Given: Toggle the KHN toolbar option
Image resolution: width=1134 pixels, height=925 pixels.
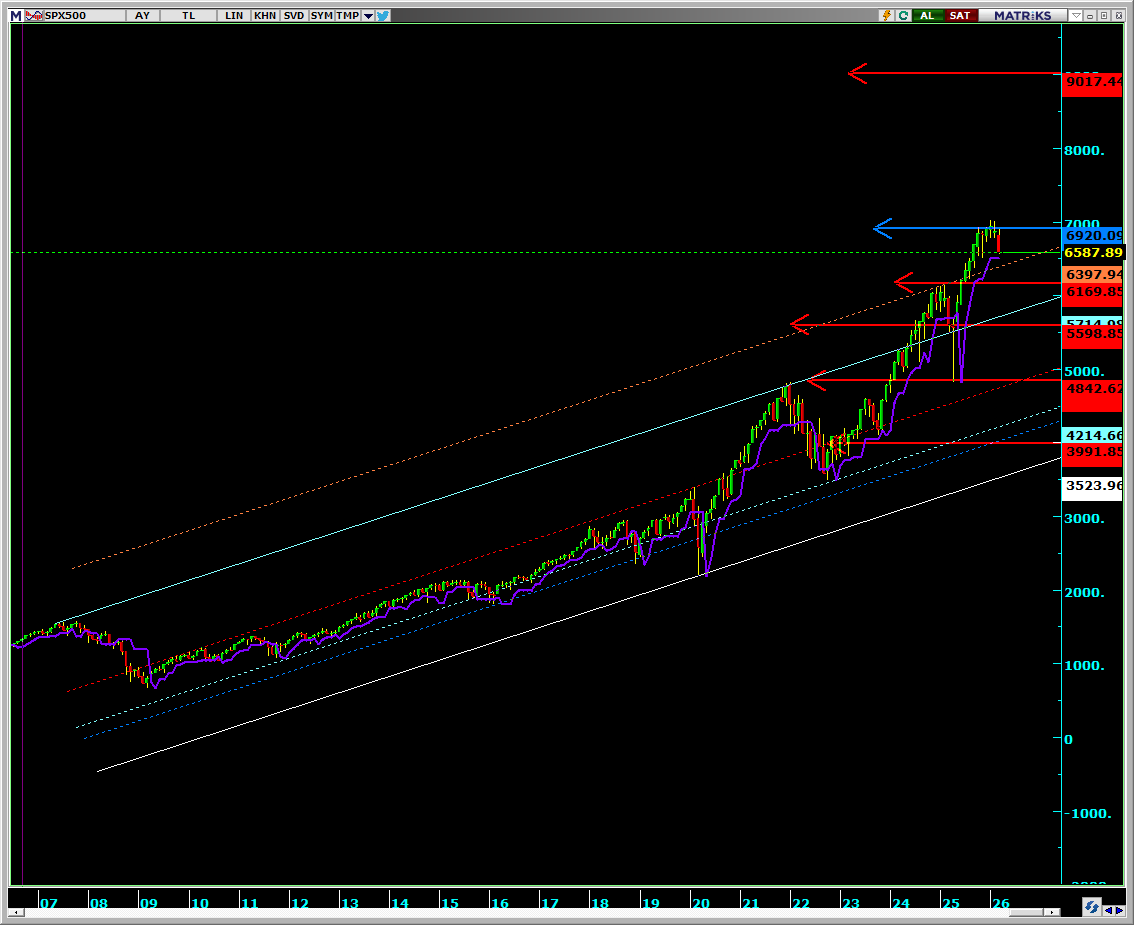Looking at the screenshot, I should 265,15.
